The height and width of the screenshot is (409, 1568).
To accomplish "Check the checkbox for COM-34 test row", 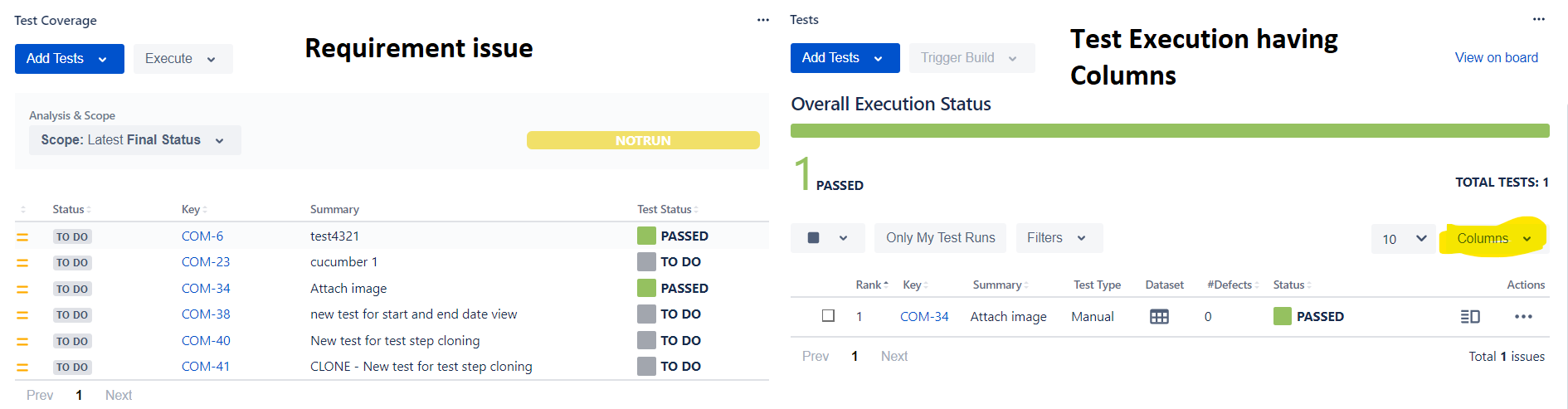I will click(828, 316).
